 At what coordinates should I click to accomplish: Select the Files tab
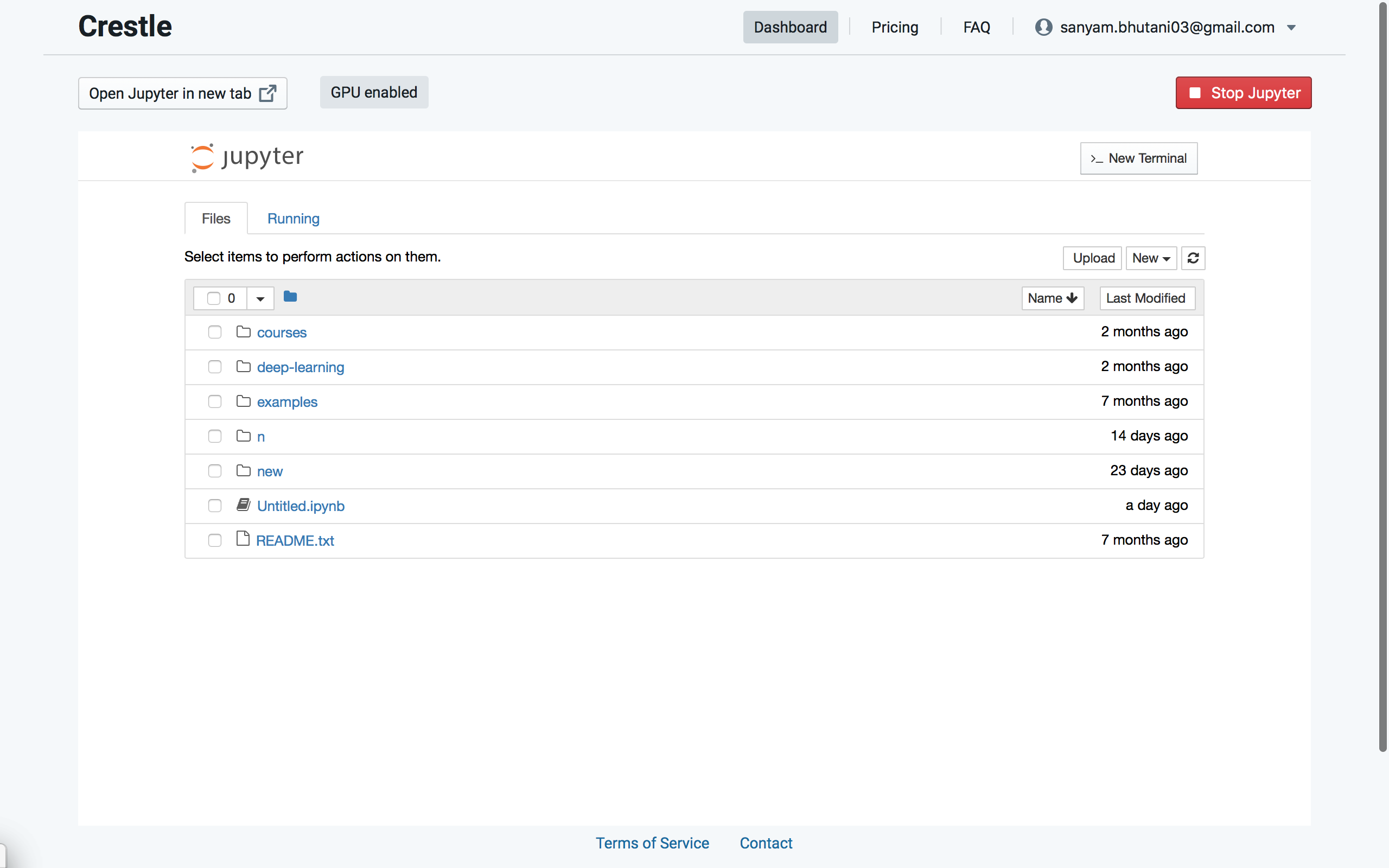tap(216, 219)
